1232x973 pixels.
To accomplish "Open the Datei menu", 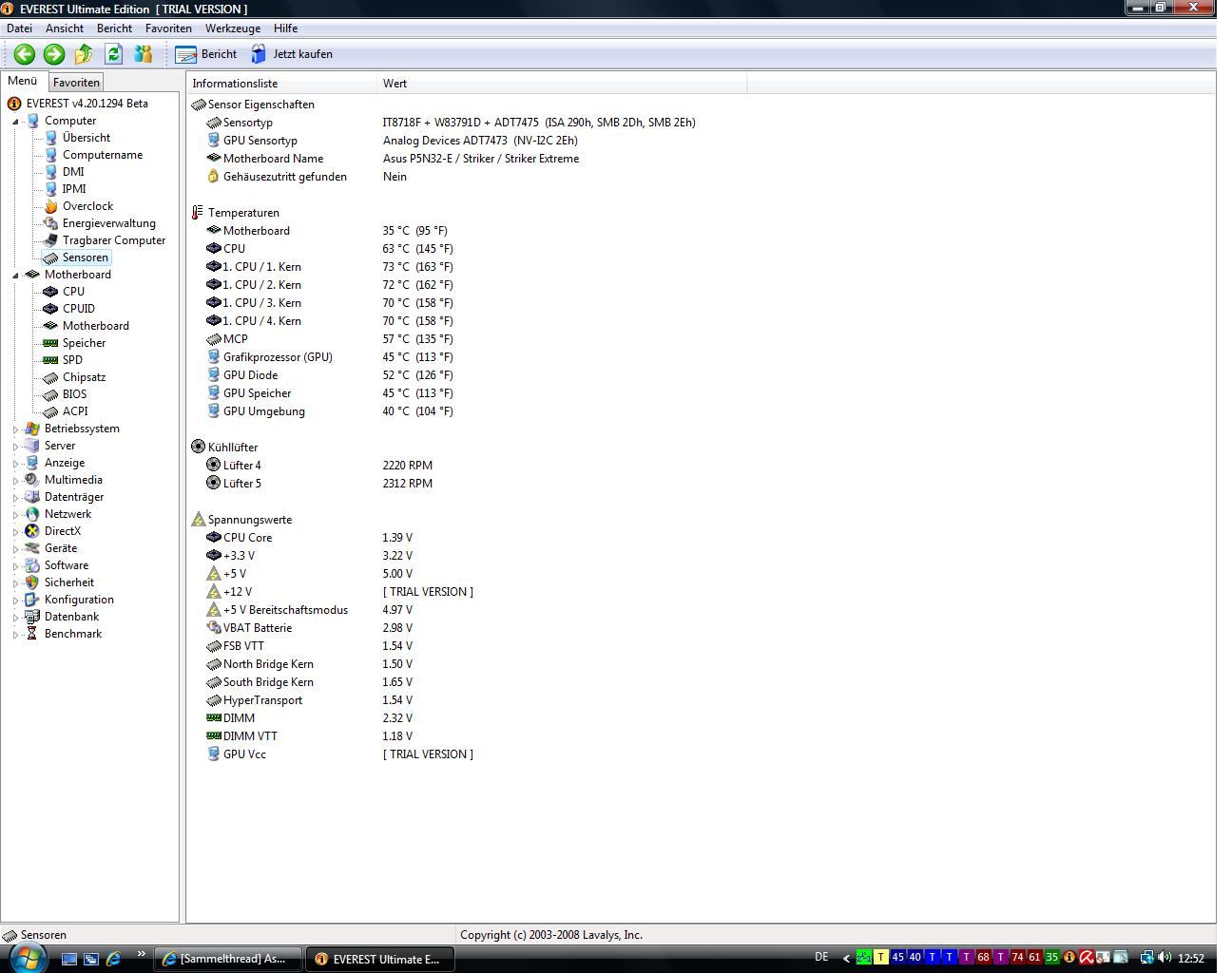I will coord(19,29).
